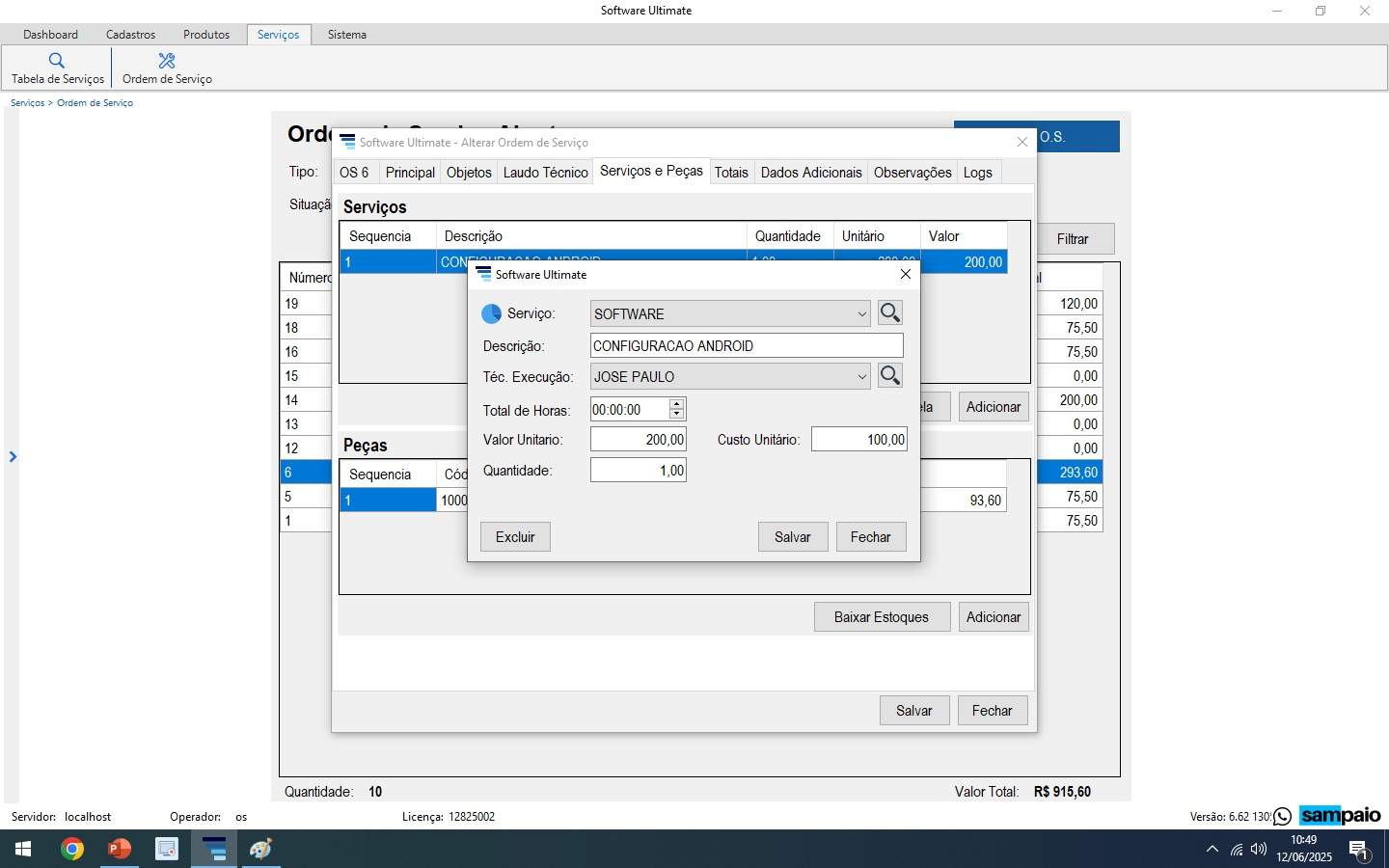Increase Total de Horas with up arrow
1389x868 pixels.
677,404
